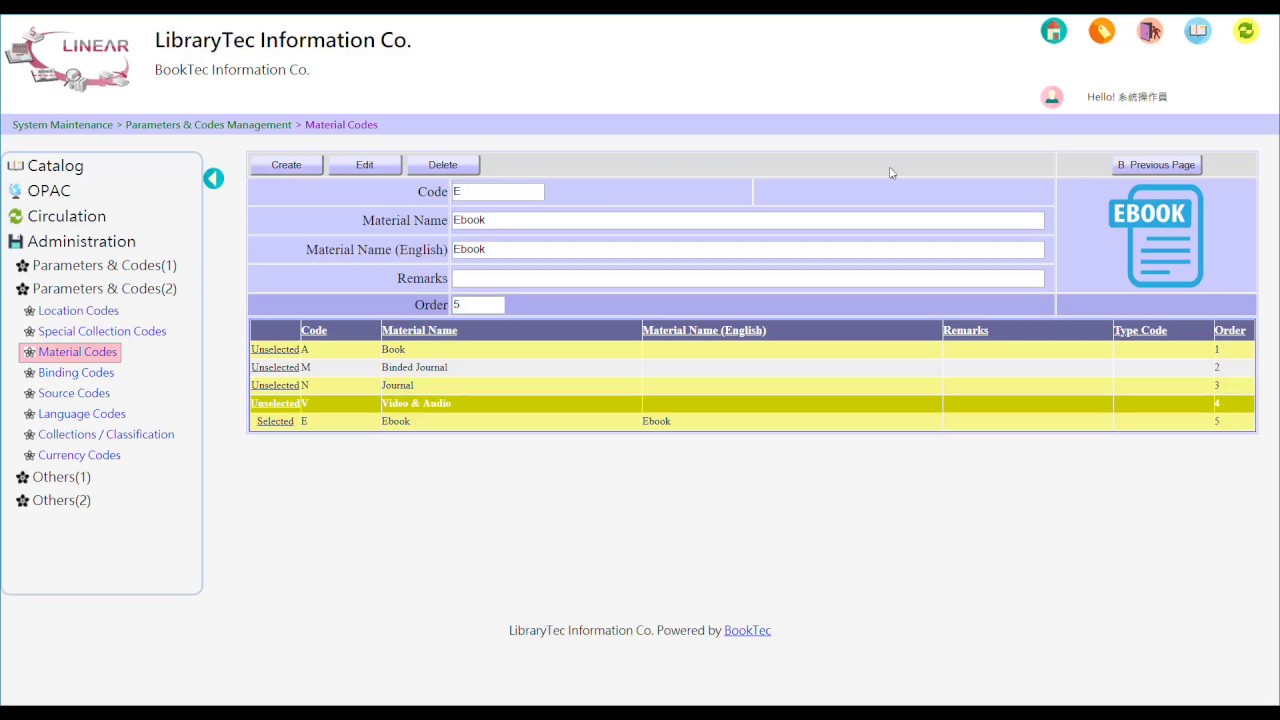Viewport: 1280px width, 720px height.
Task: Open Source Codes page
Action: pos(74,394)
